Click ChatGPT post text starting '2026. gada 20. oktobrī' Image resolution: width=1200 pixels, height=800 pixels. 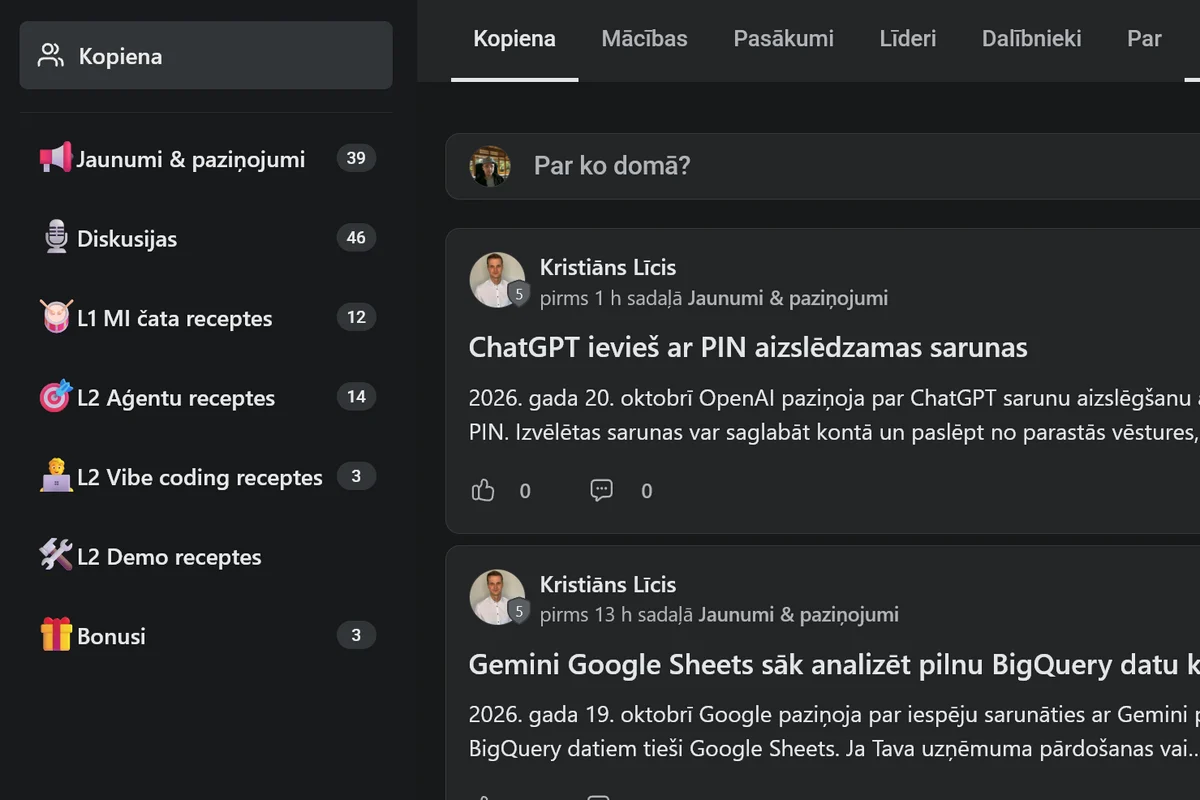coord(834,415)
